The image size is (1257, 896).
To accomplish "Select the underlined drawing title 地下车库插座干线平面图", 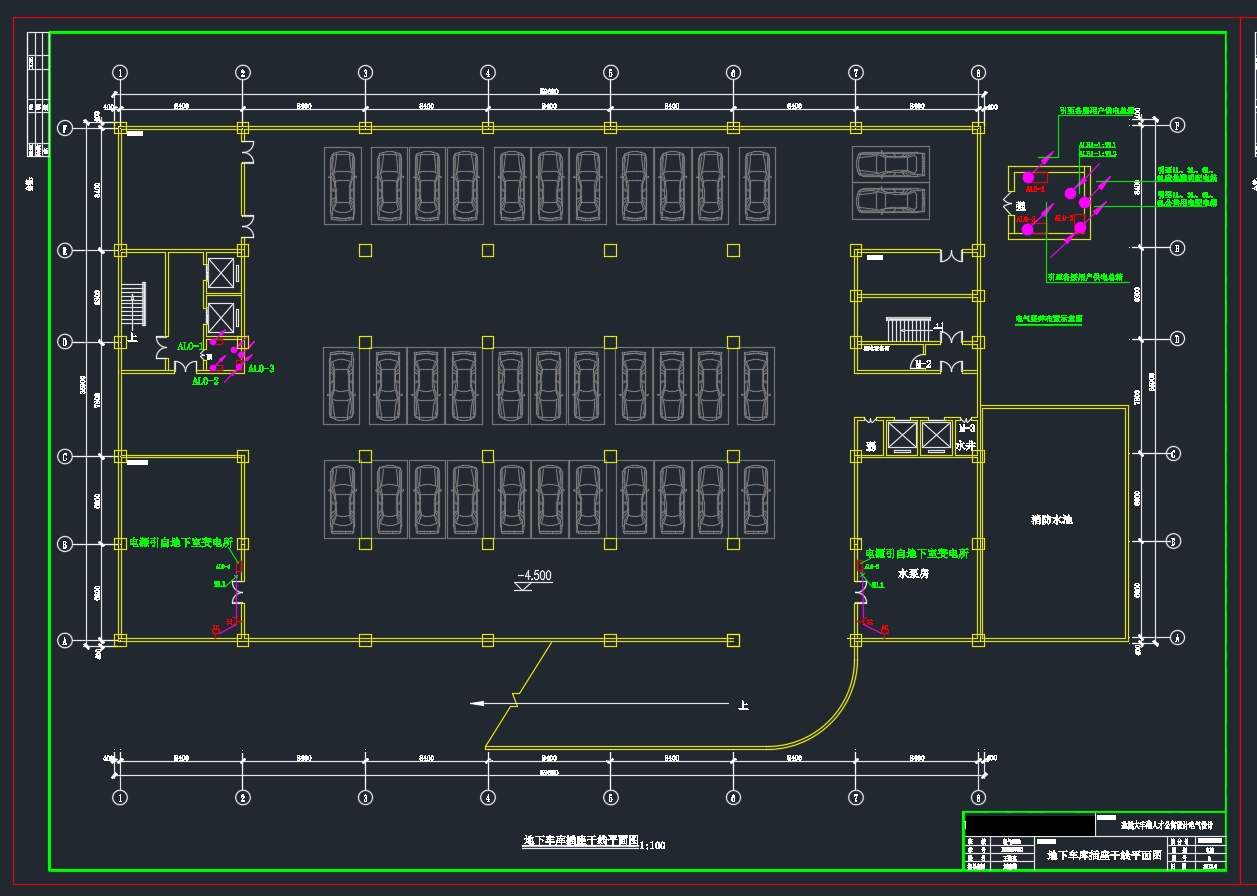I will (x=580, y=842).
